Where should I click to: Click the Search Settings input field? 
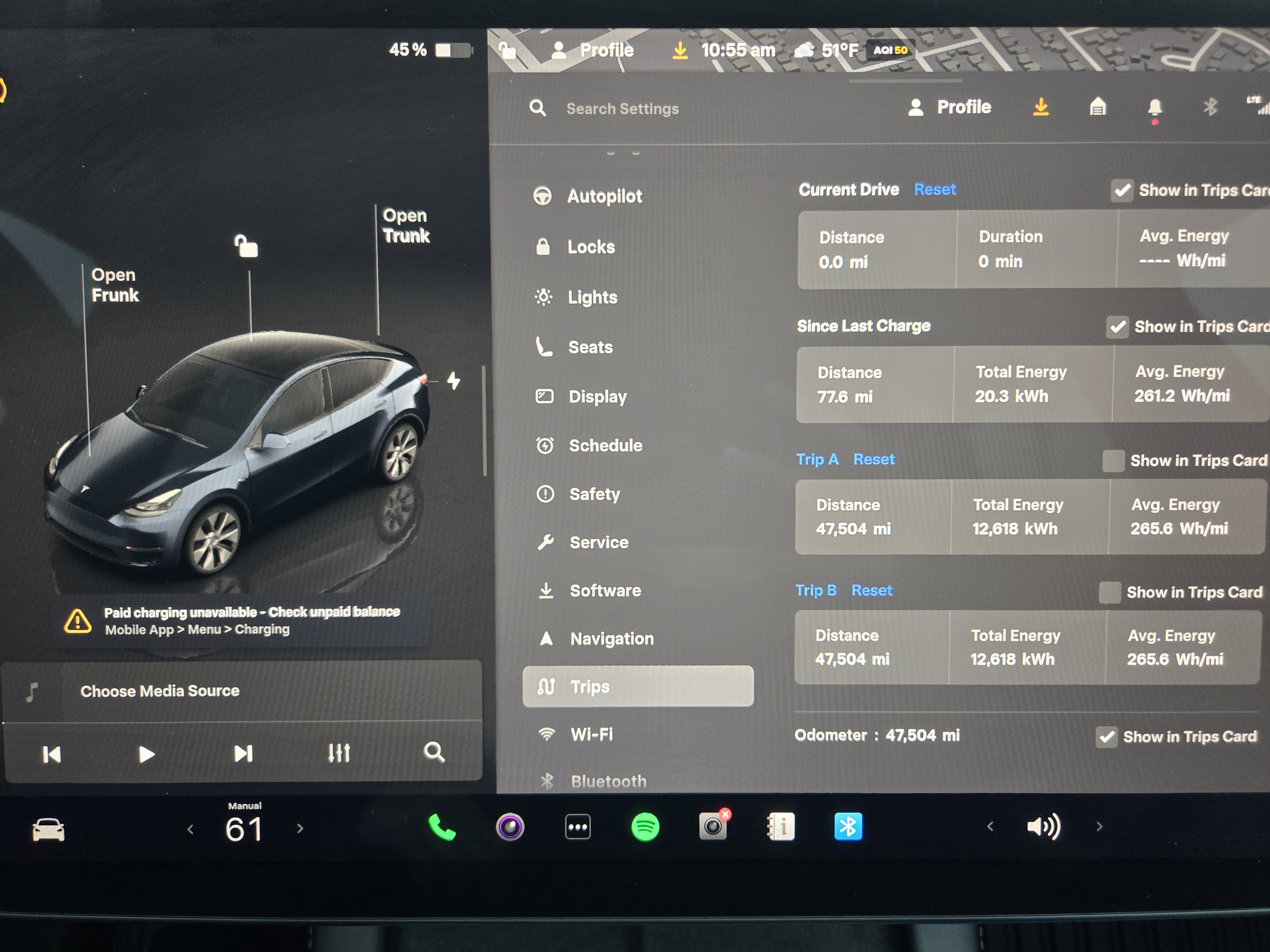tap(623, 109)
